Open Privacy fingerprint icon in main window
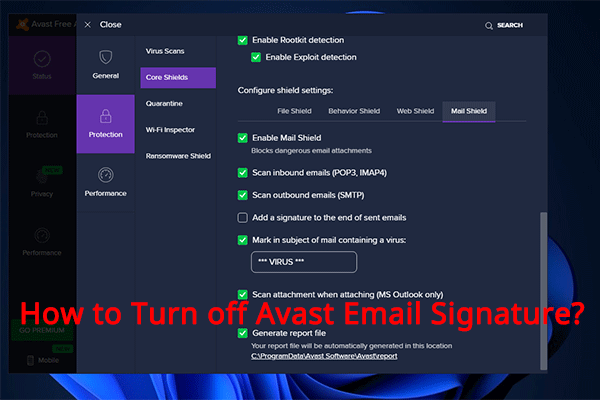Viewport: 600px width, 400px height. pos(41,176)
